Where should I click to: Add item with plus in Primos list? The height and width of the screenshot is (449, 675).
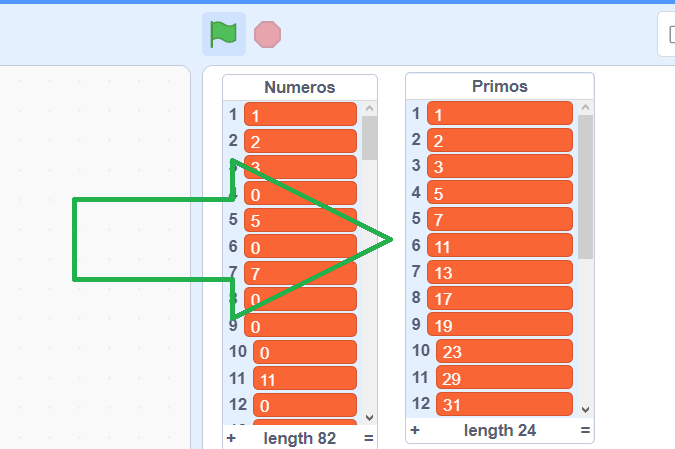coord(415,430)
